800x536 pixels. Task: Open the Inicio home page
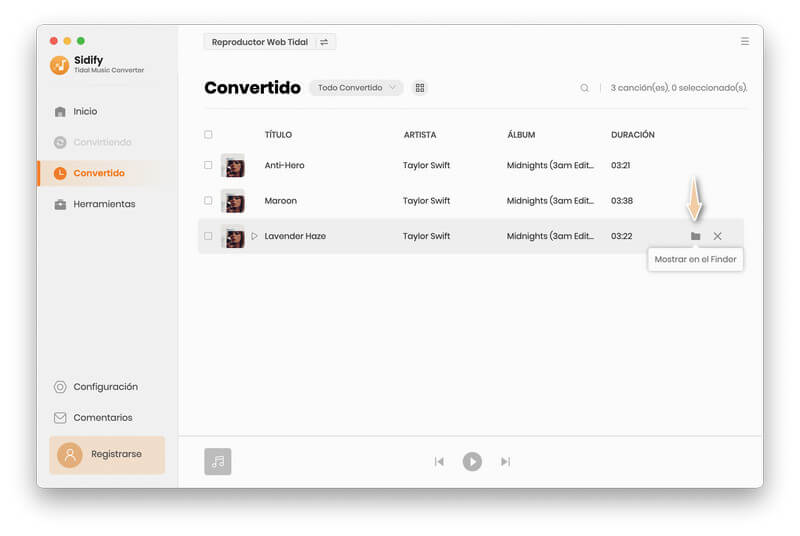(85, 111)
